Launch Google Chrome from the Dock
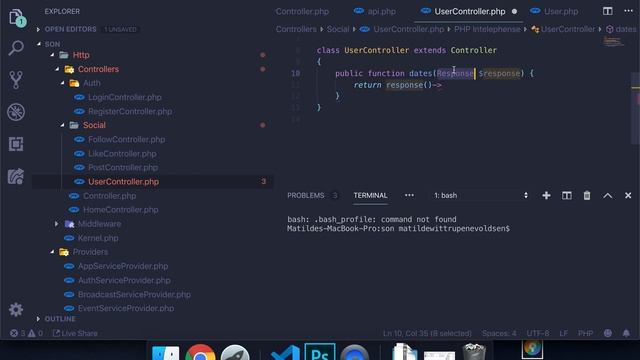640x360 pixels. pyautogui.click(x=200, y=353)
